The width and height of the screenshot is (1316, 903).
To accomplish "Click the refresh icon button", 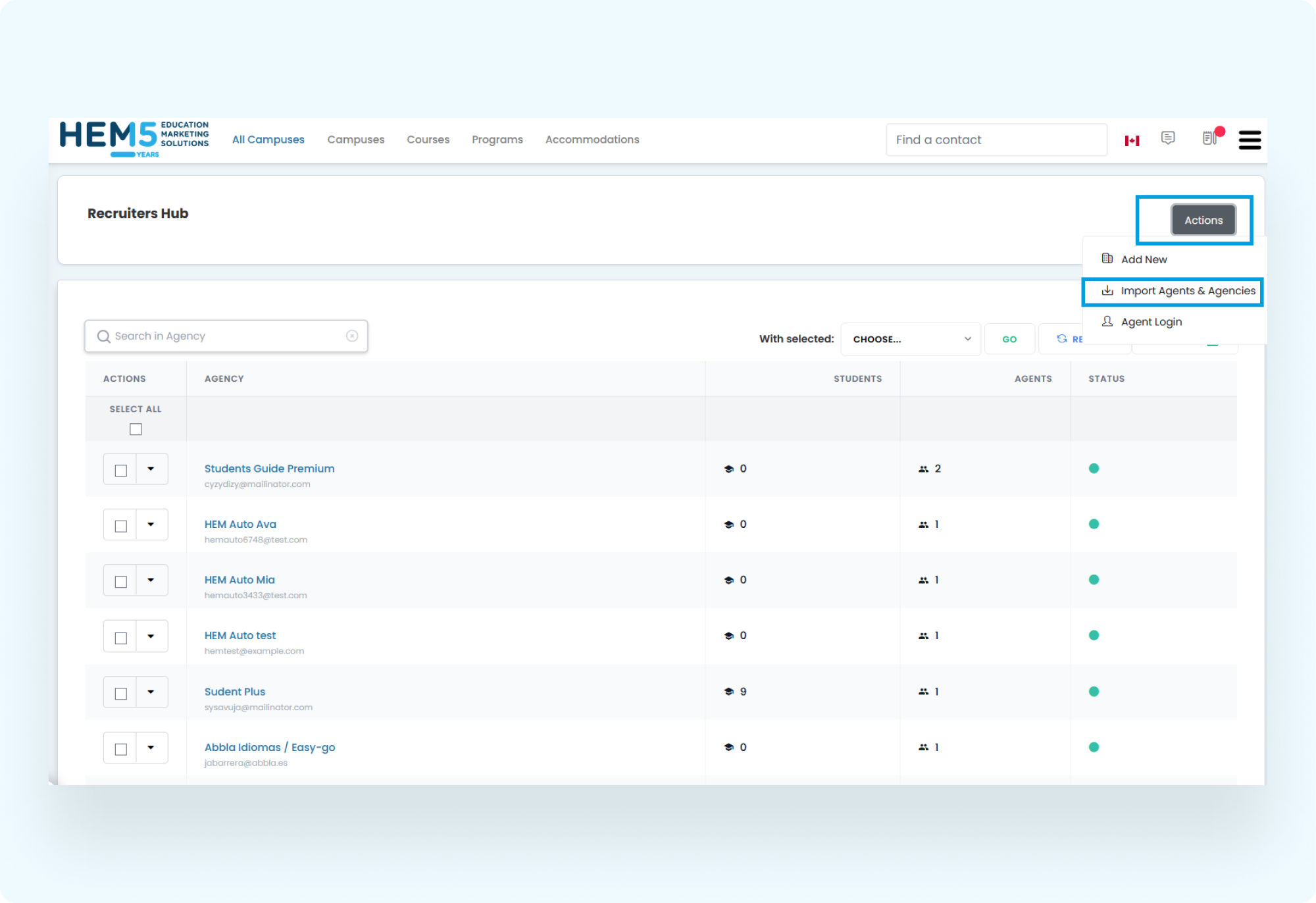I will click(1062, 339).
